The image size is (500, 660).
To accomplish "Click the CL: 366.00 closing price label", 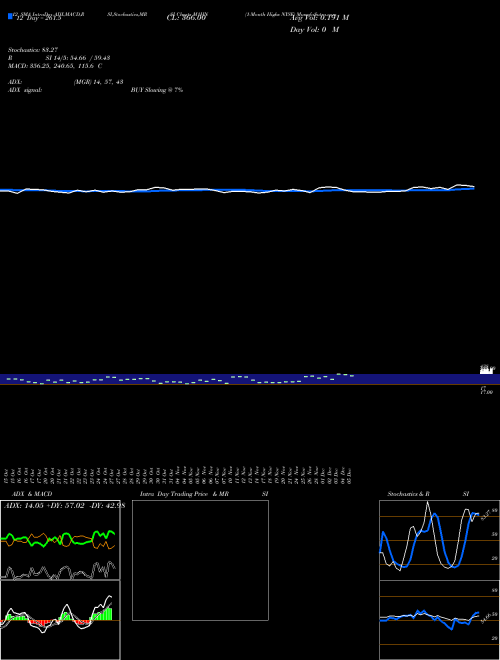I will click(186, 18).
